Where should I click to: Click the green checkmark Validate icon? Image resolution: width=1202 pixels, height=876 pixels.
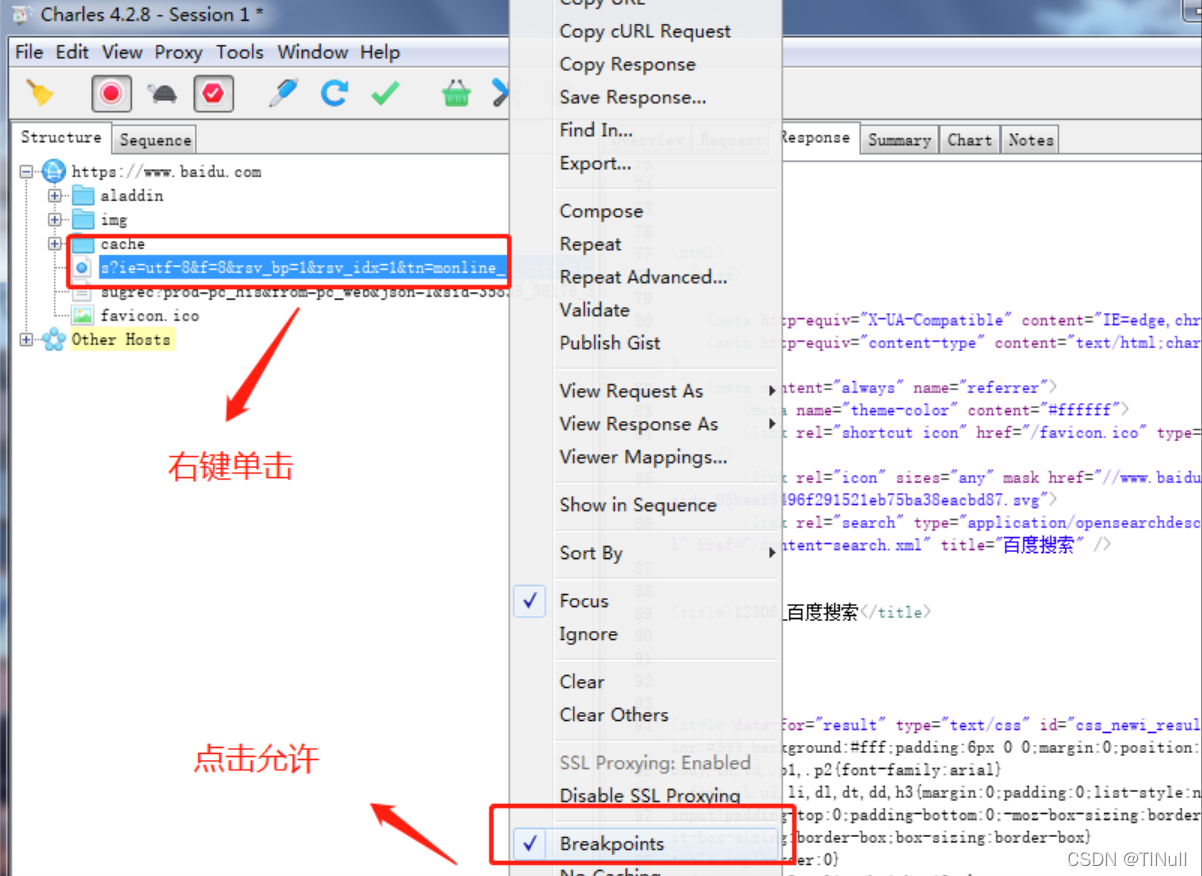pos(385,94)
